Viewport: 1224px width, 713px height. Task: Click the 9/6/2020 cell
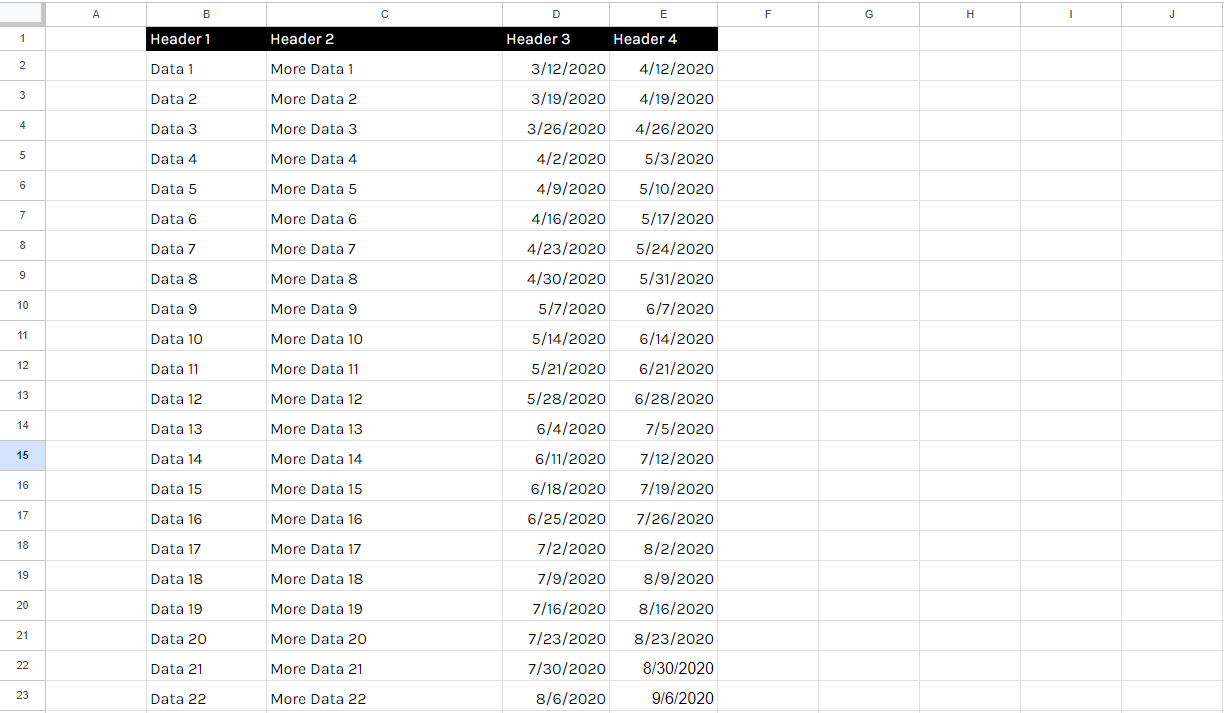664,696
